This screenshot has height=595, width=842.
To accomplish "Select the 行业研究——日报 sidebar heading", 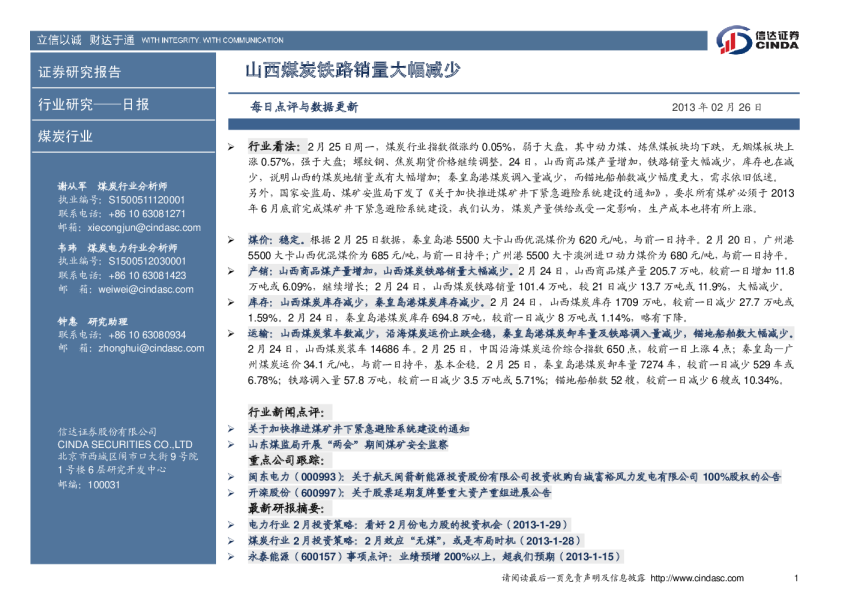I will (x=93, y=104).
